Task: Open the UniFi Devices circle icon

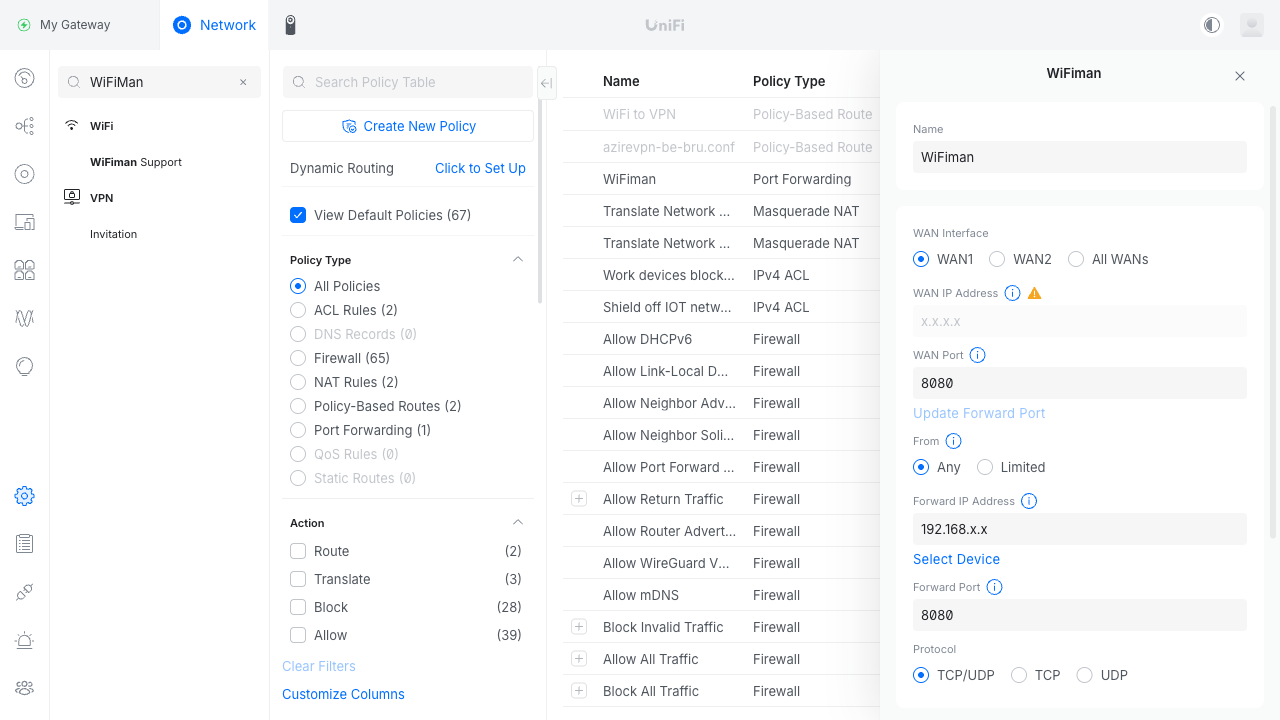Action: (25, 174)
